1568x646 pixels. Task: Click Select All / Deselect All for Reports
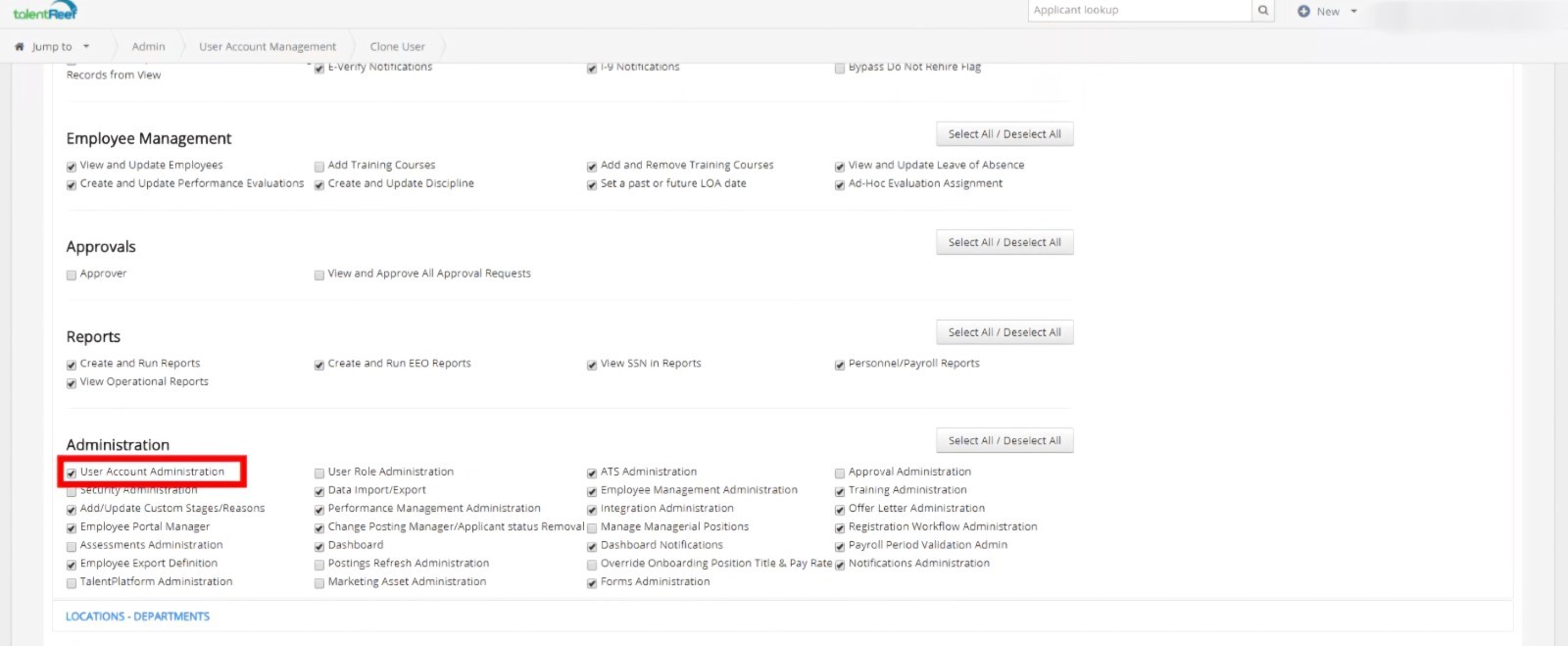[x=1004, y=332]
